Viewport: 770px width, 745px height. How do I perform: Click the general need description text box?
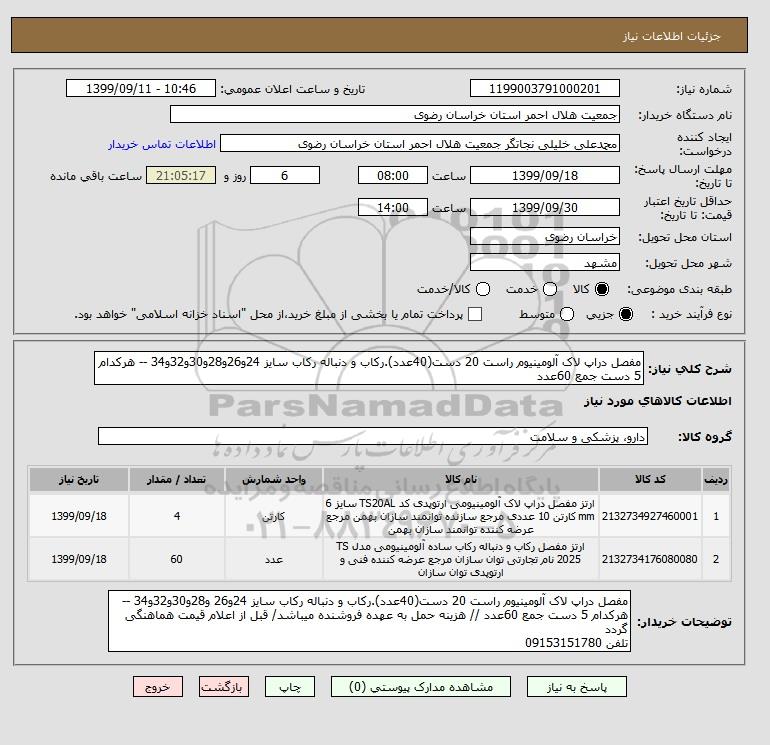pos(369,368)
